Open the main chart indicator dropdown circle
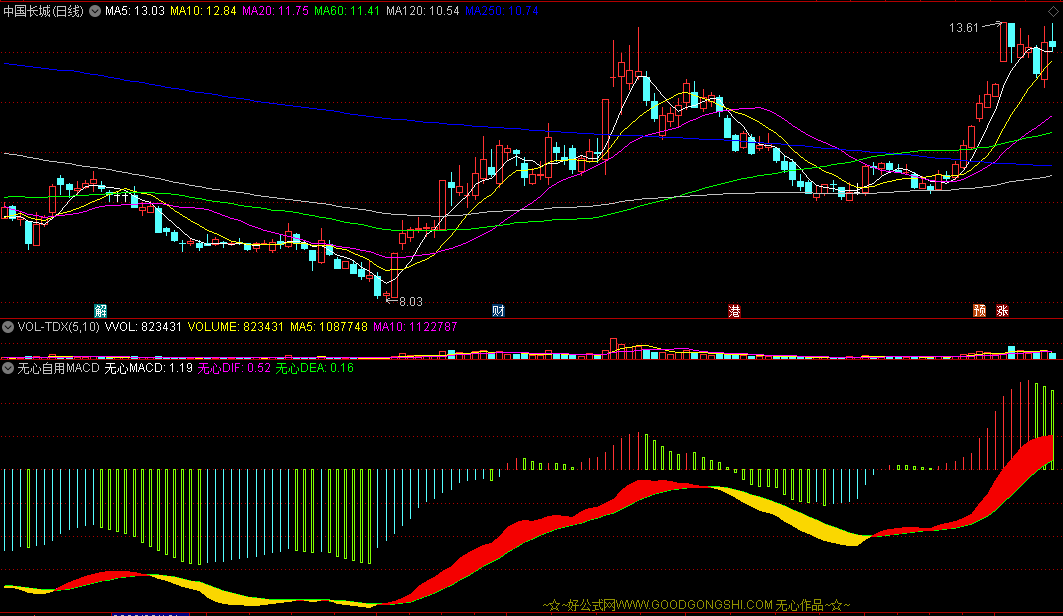Viewport: 1063px width, 616px height. point(95,11)
